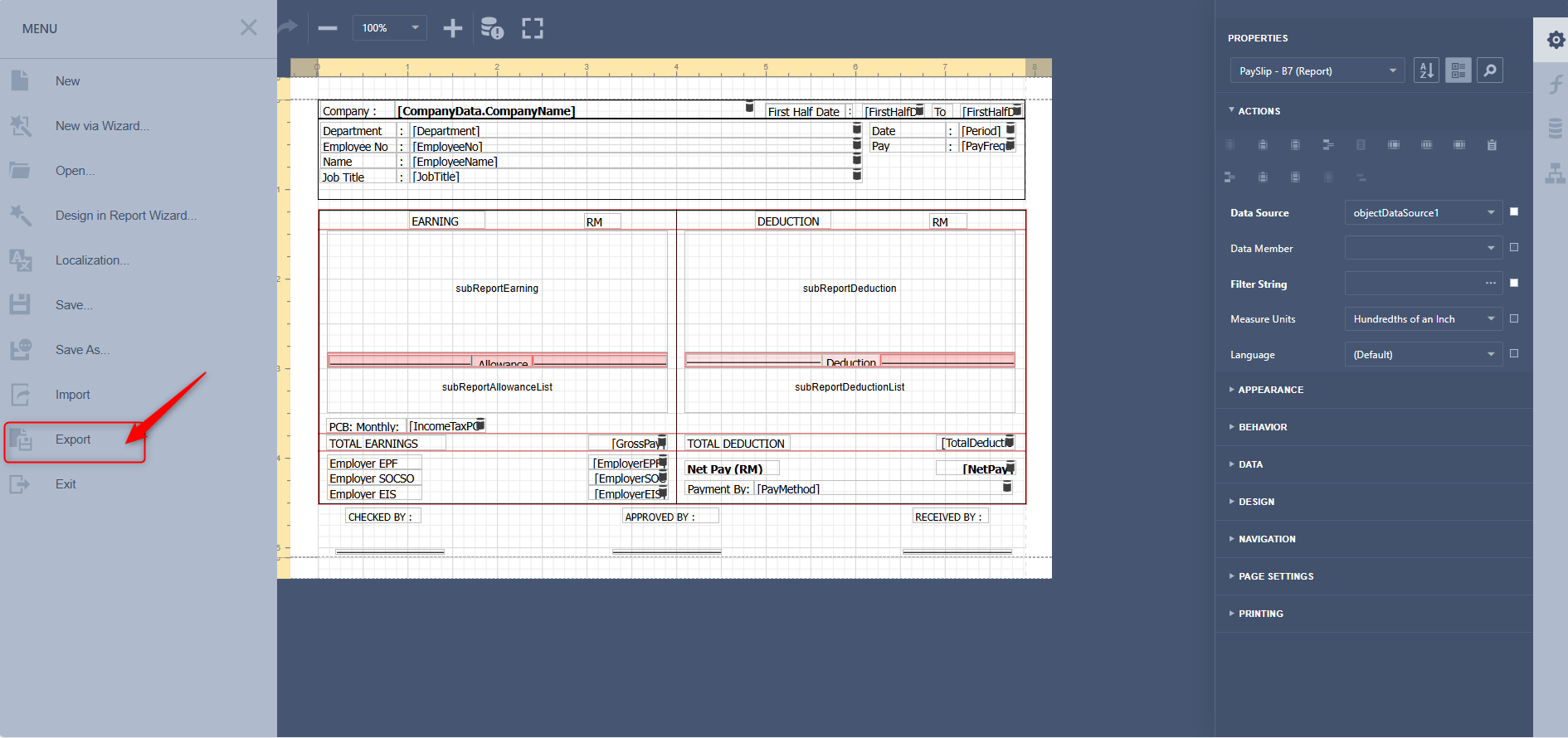This screenshot has width=1568, height=738.
Task: Click the redo arrow in toolbar
Action: click(x=287, y=27)
